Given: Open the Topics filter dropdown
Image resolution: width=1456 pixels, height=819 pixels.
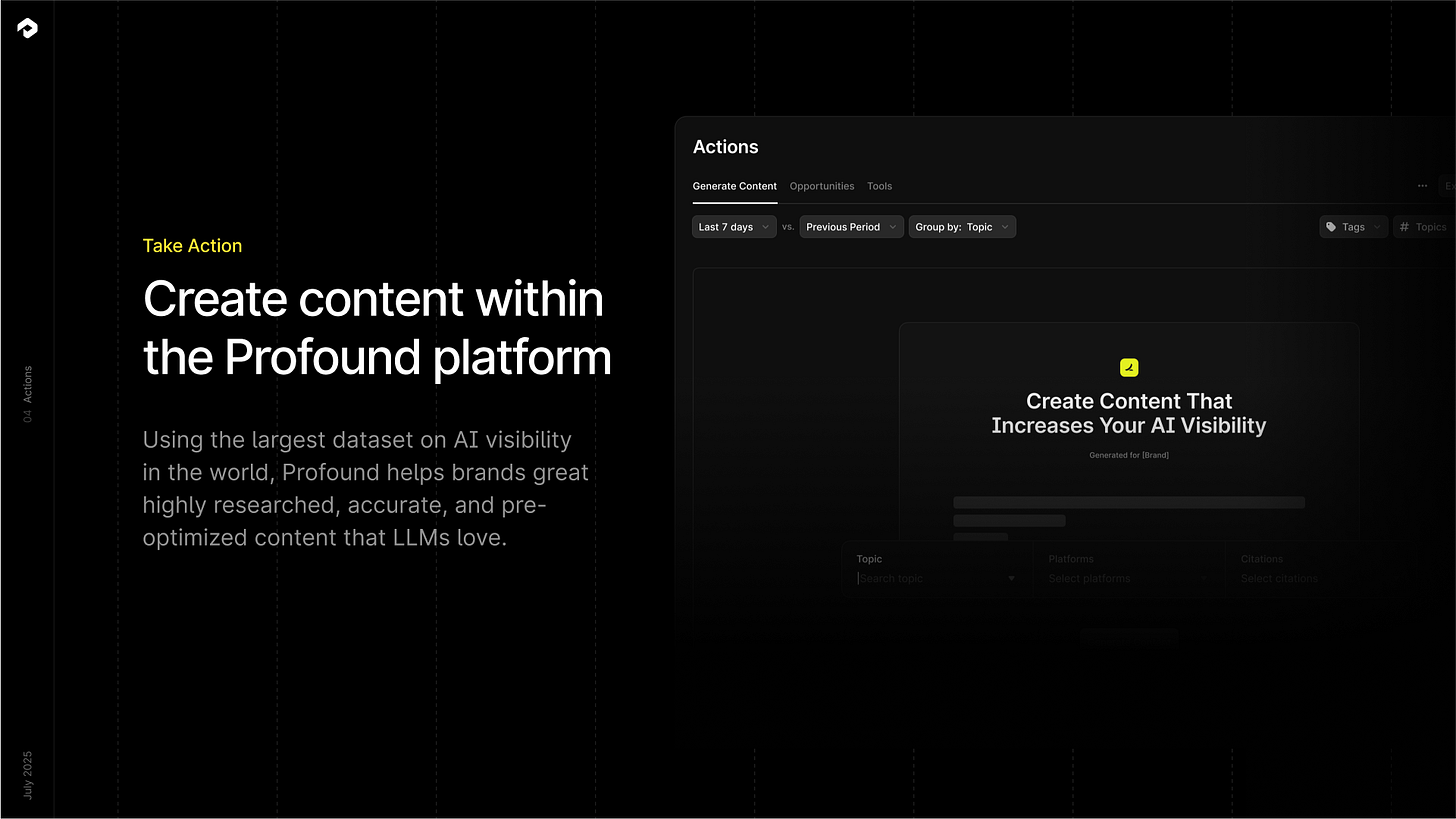Looking at the screenshot, I should [1425, 227].
